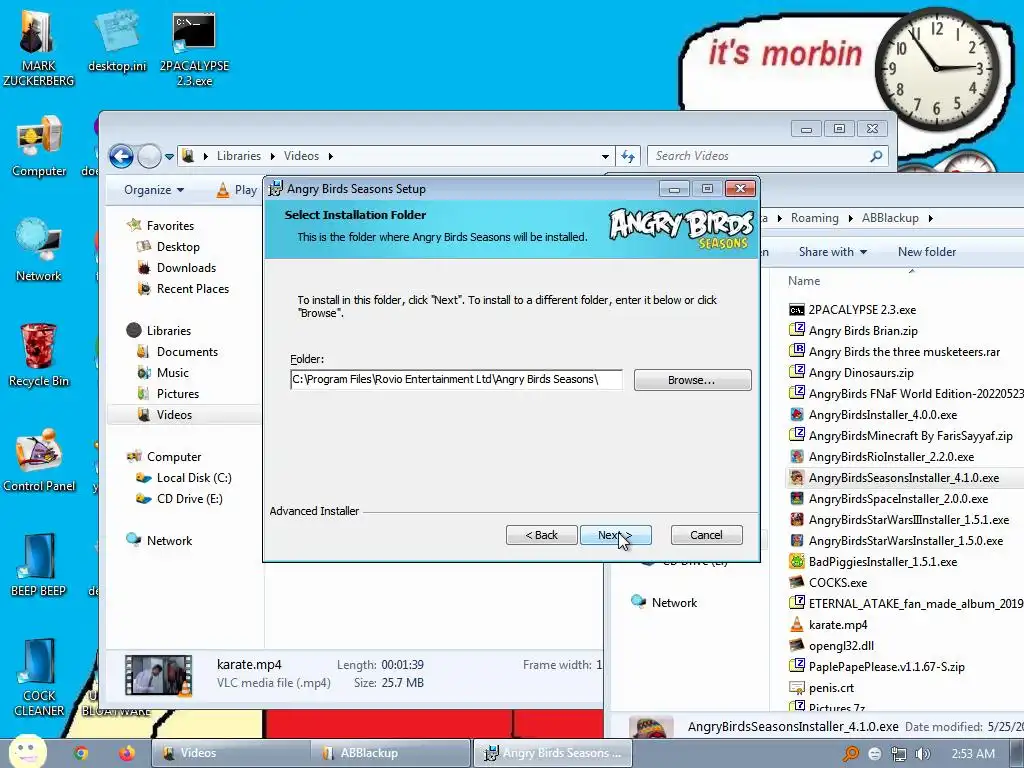This screenshot has width=1024, height=768.
Task: Switch to Angry Birds Seasons taskbar item
Action: 552,753
